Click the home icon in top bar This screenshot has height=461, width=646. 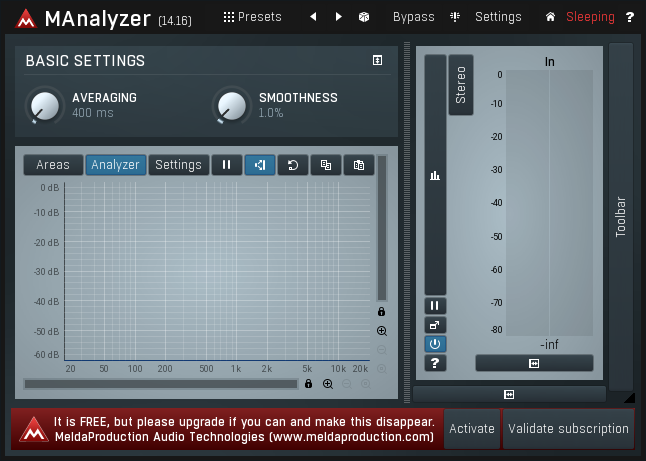pyautogui.click(x=550, y=17)
